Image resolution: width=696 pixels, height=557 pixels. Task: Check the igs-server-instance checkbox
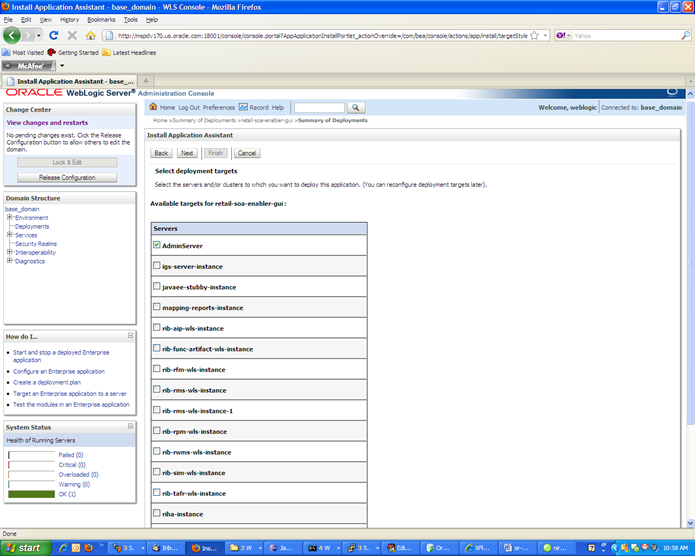click(157, 265)
